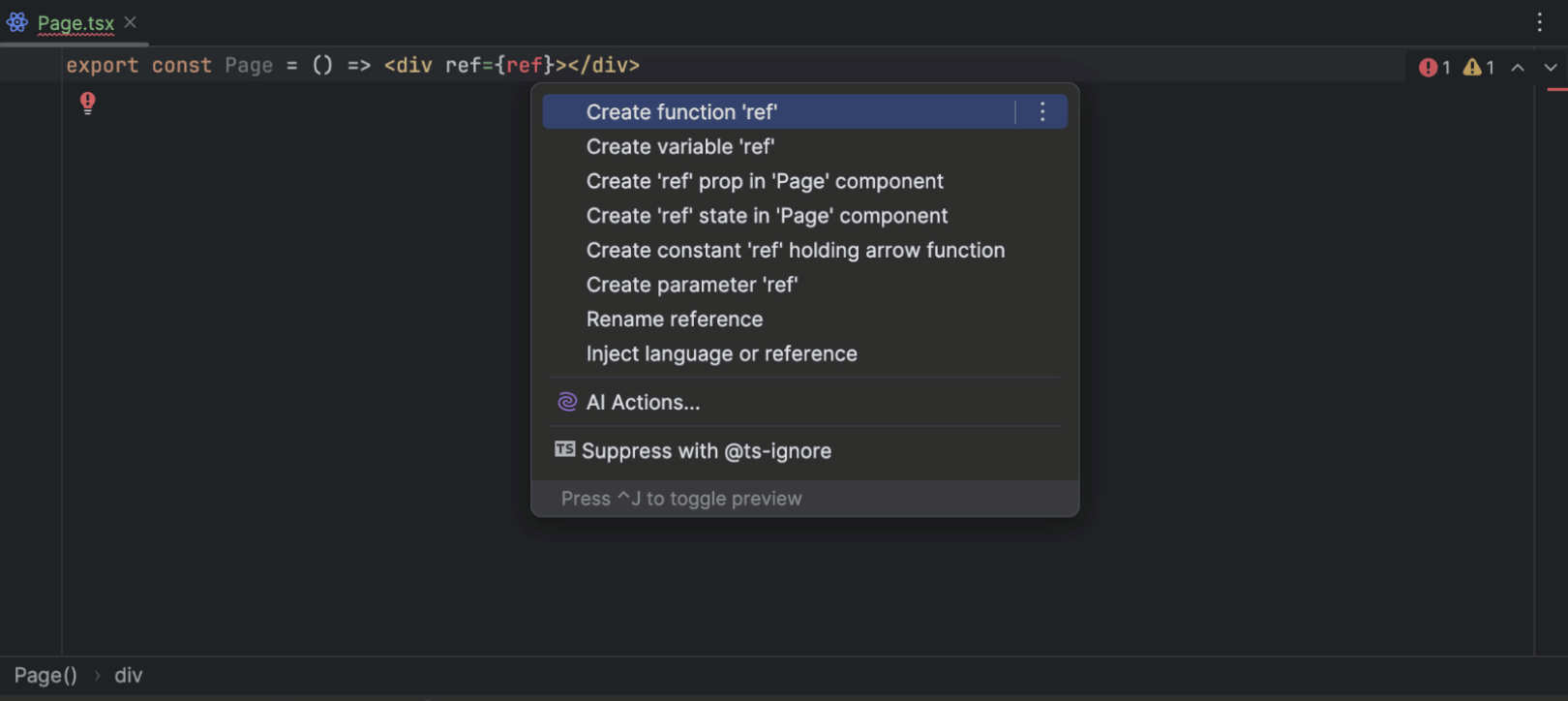This screenshot has width=1568, height=701.
Task: Select Create parameter 'ref' option
Action: (x=691, y=286)
